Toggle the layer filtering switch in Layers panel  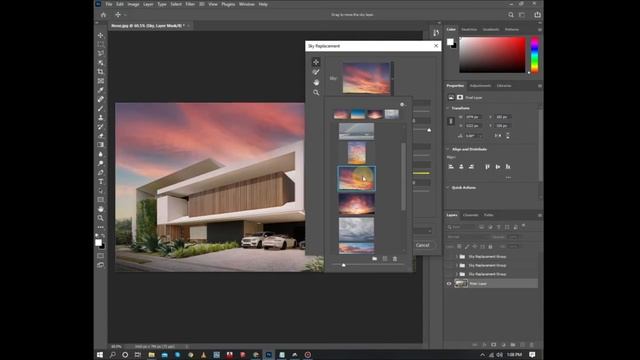pyautogui.click(x=524, y=226)
